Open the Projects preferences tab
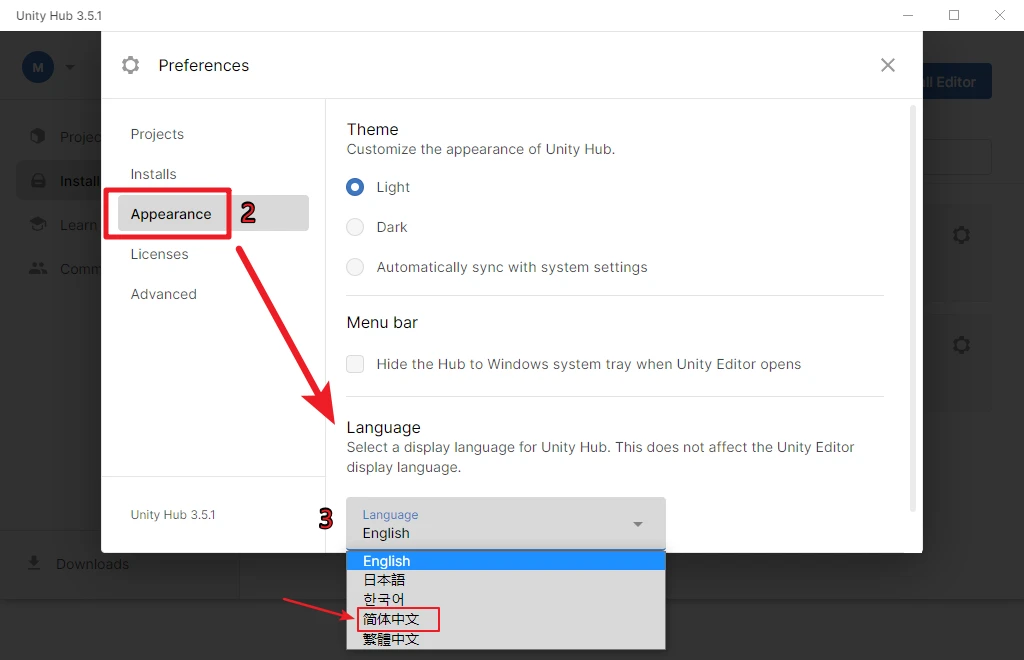The height and width of the screenshot is (660, 1024). (x=157, y=134)
